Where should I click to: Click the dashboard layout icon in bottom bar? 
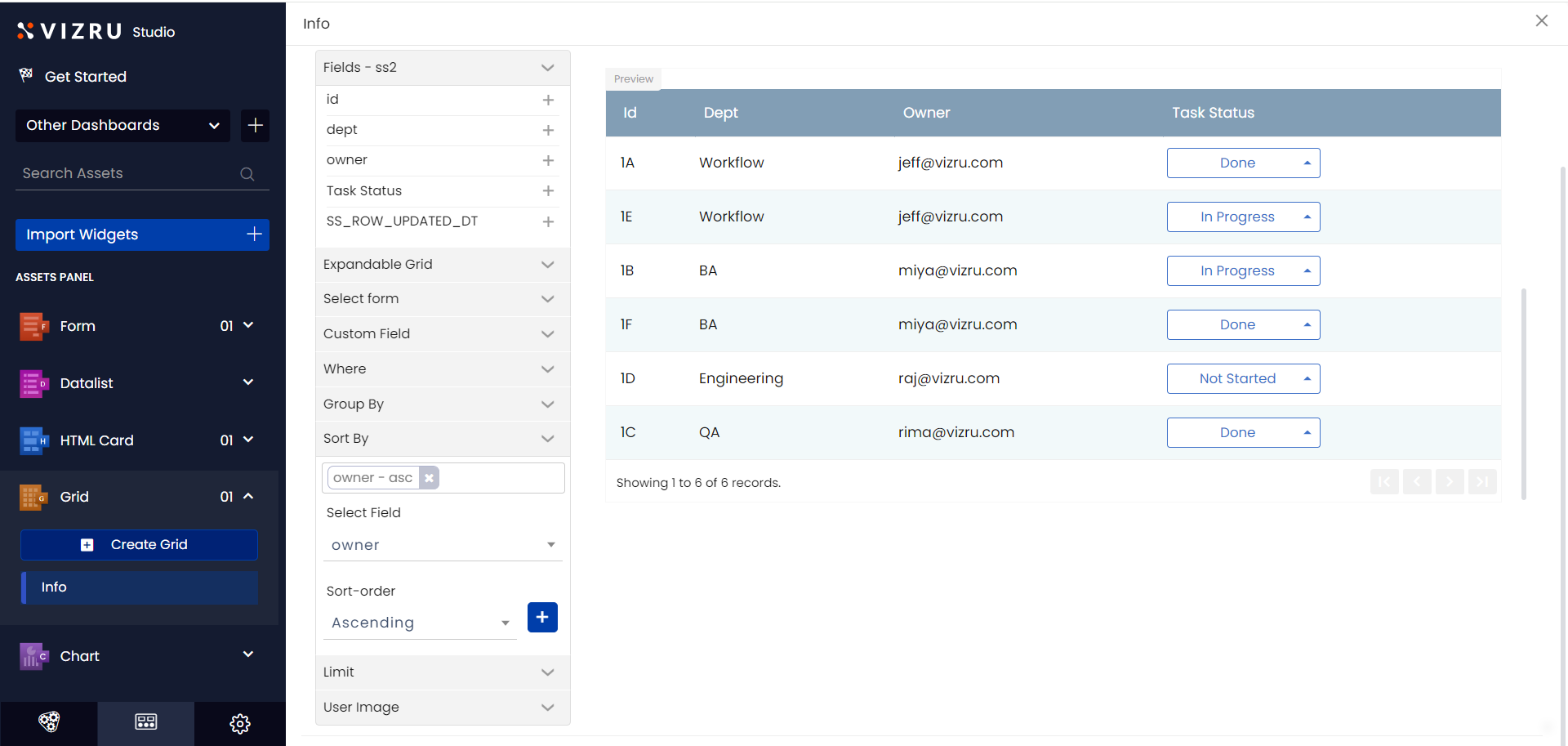click(x=146, y=722)
